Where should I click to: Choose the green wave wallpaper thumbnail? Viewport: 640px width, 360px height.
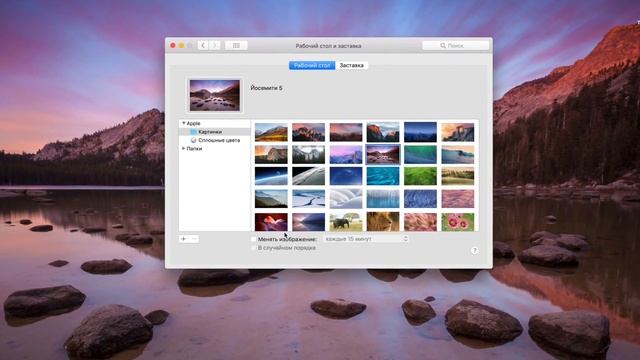pos(420,155)
